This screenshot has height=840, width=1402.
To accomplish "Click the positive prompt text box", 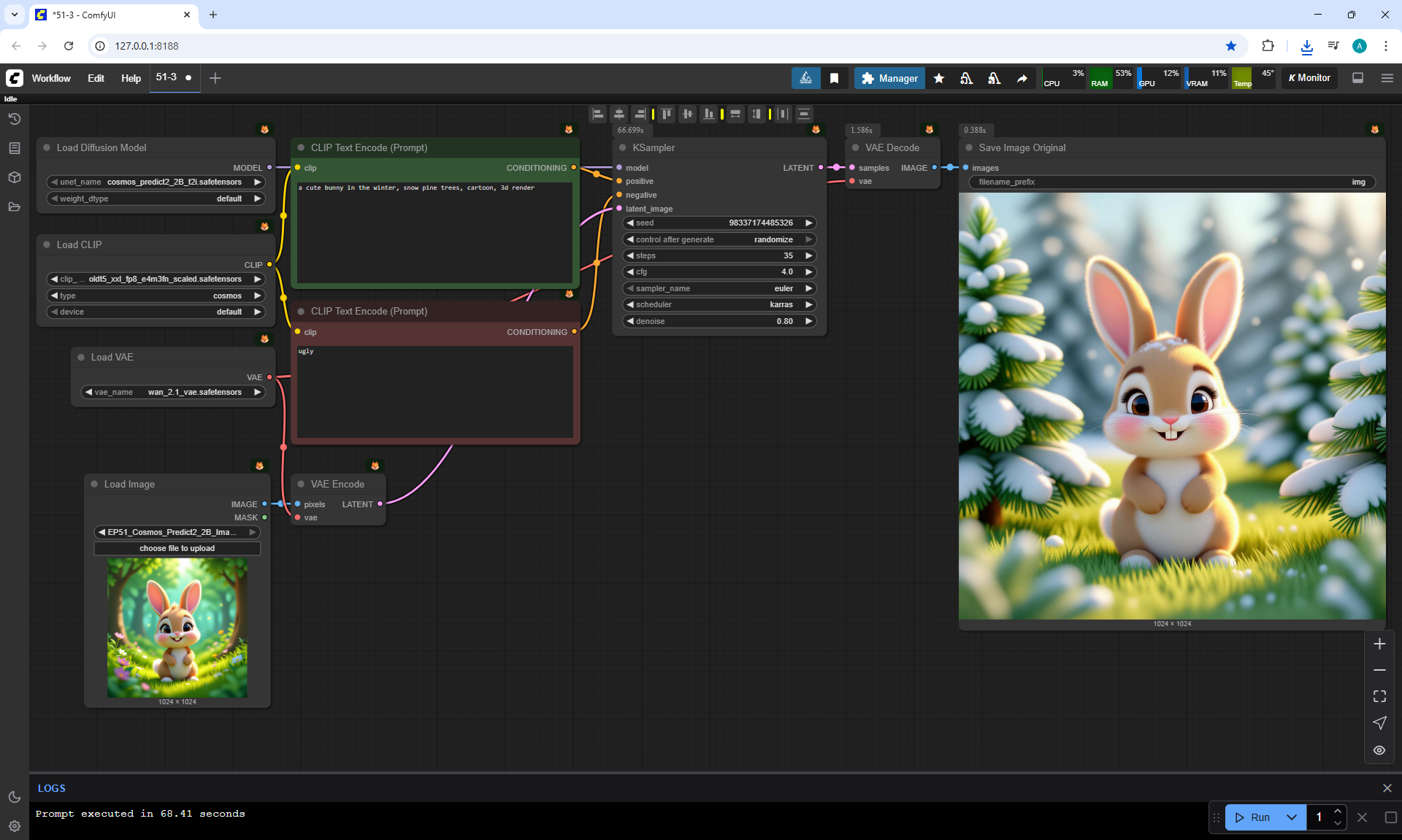I will click(x=434, y=232).
